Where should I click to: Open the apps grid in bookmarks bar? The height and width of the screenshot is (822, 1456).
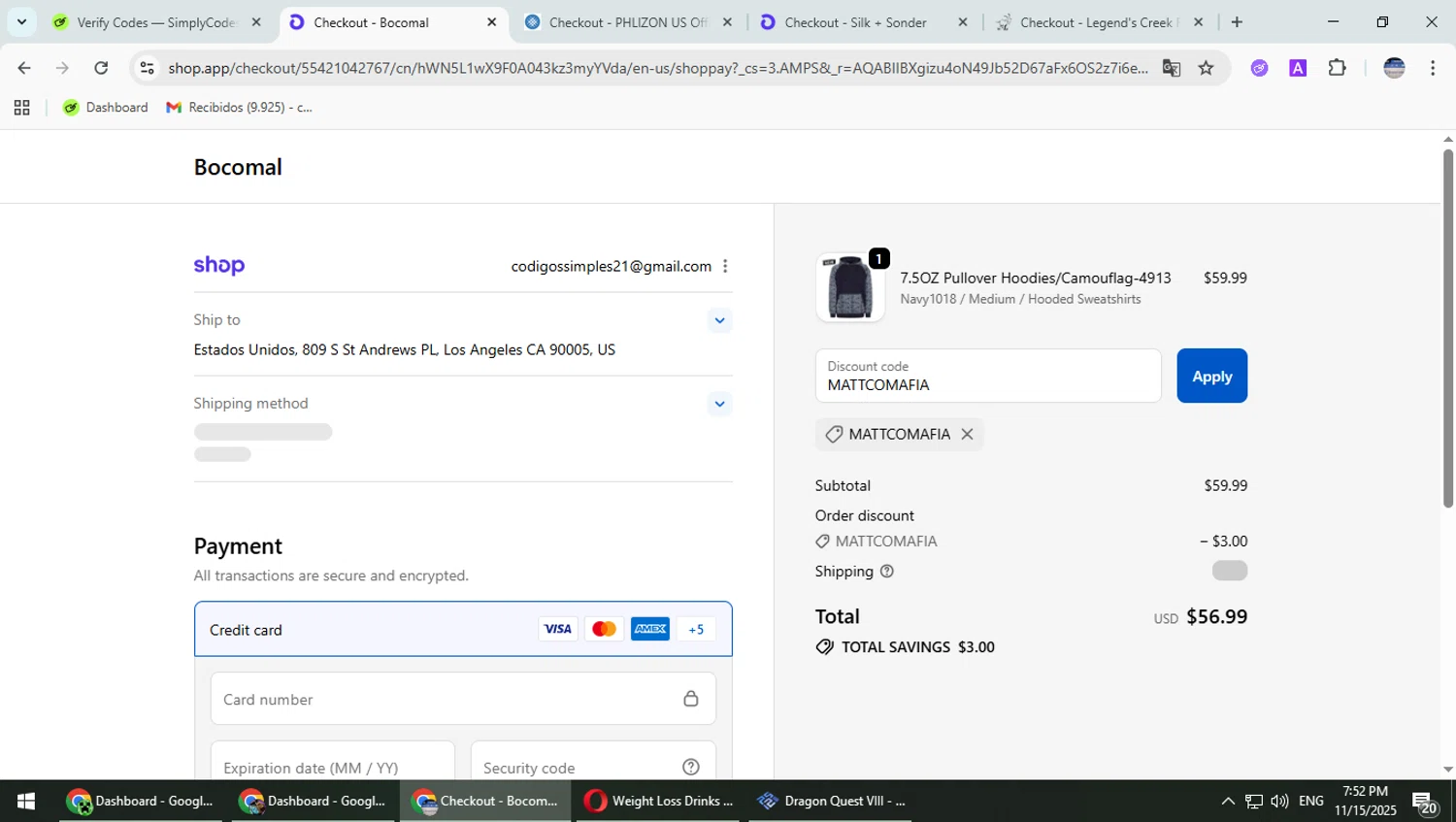21,108
